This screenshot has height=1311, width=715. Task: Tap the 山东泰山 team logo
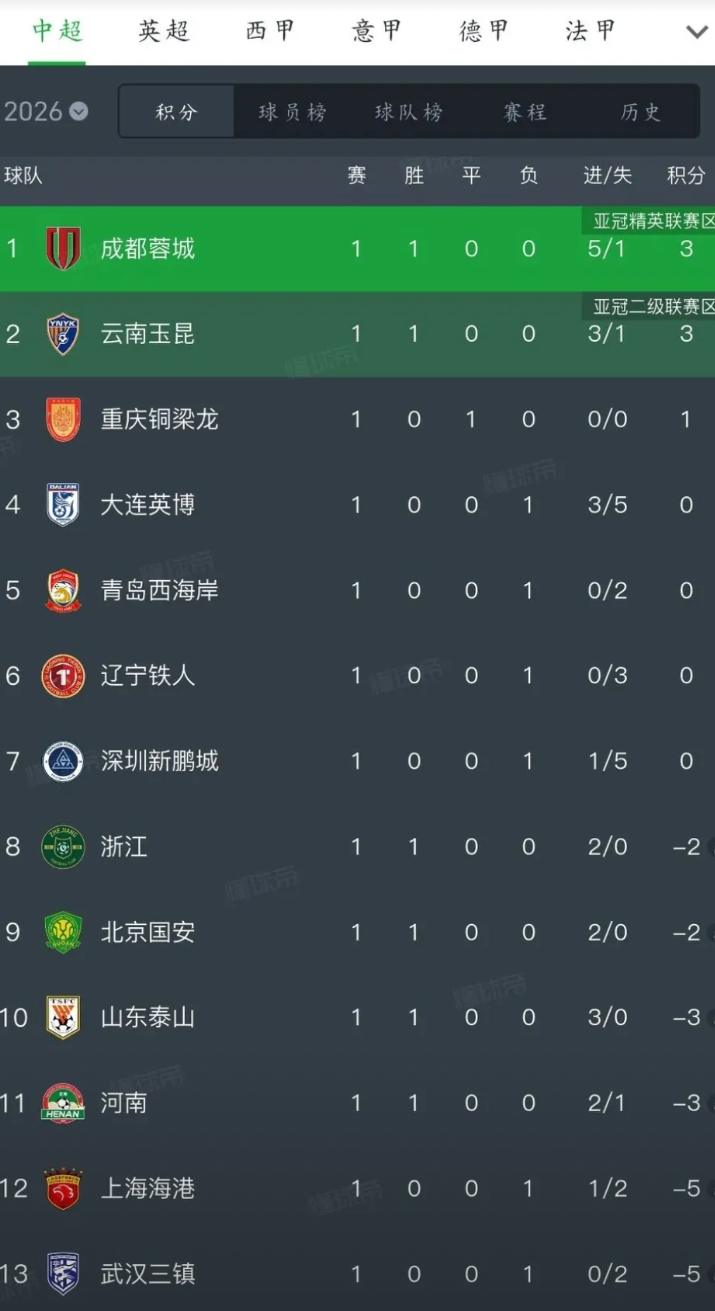coord(63,1018)
